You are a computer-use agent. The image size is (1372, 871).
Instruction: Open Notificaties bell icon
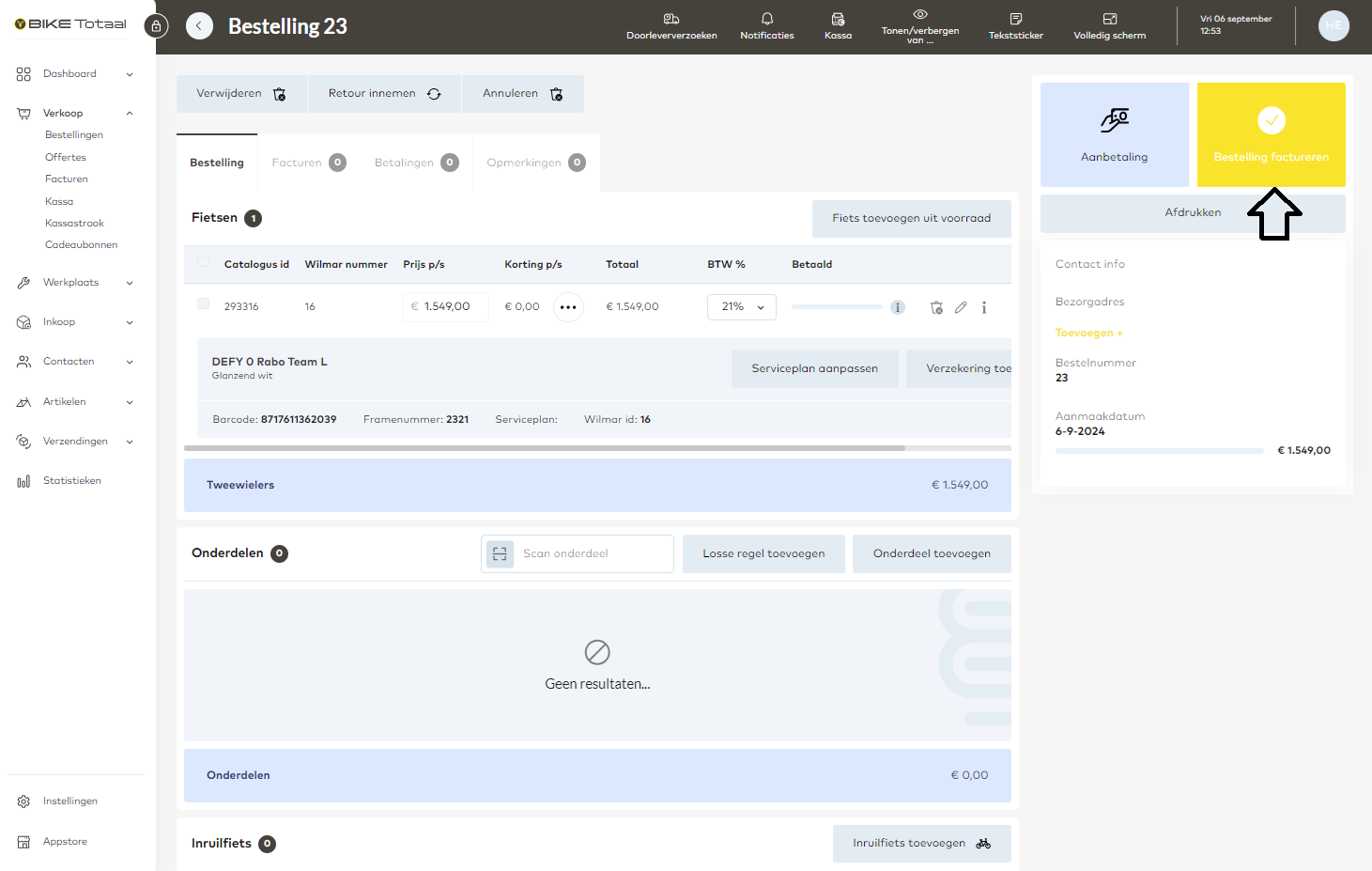[766, 20]
